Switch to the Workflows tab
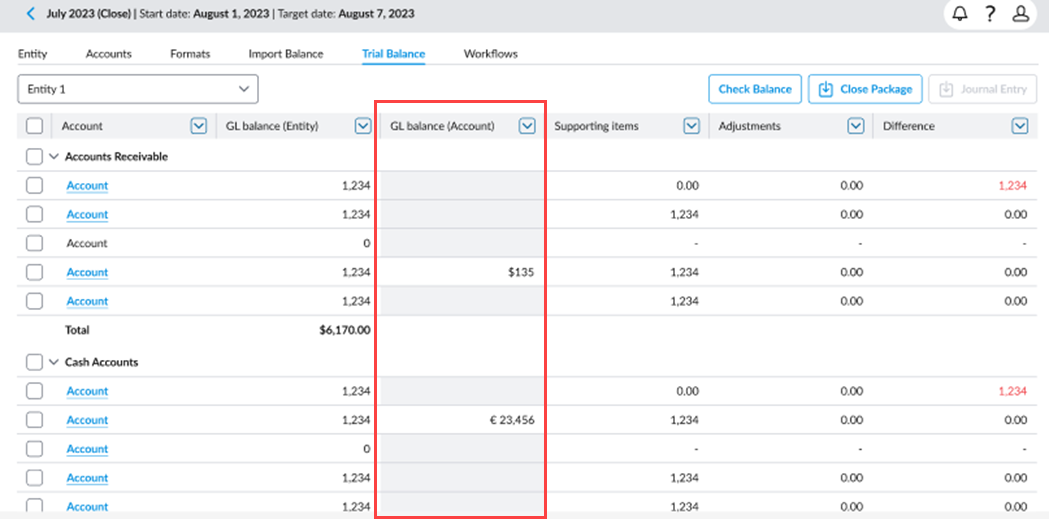Screen dimensions: 1049x519 click(x=490, y=54)
